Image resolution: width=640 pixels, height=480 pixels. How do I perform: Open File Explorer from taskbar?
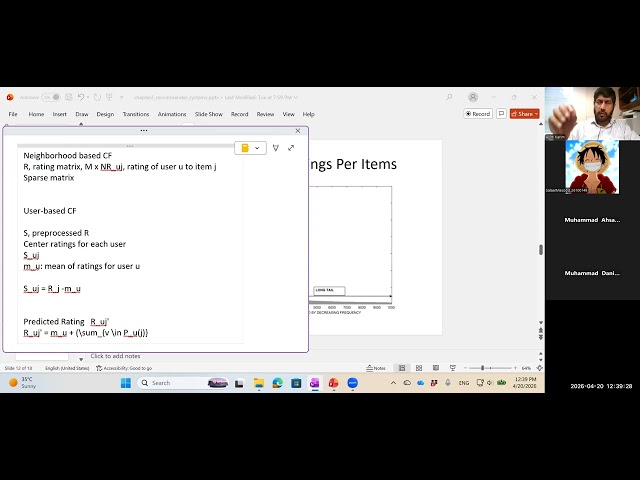point(259,383)
